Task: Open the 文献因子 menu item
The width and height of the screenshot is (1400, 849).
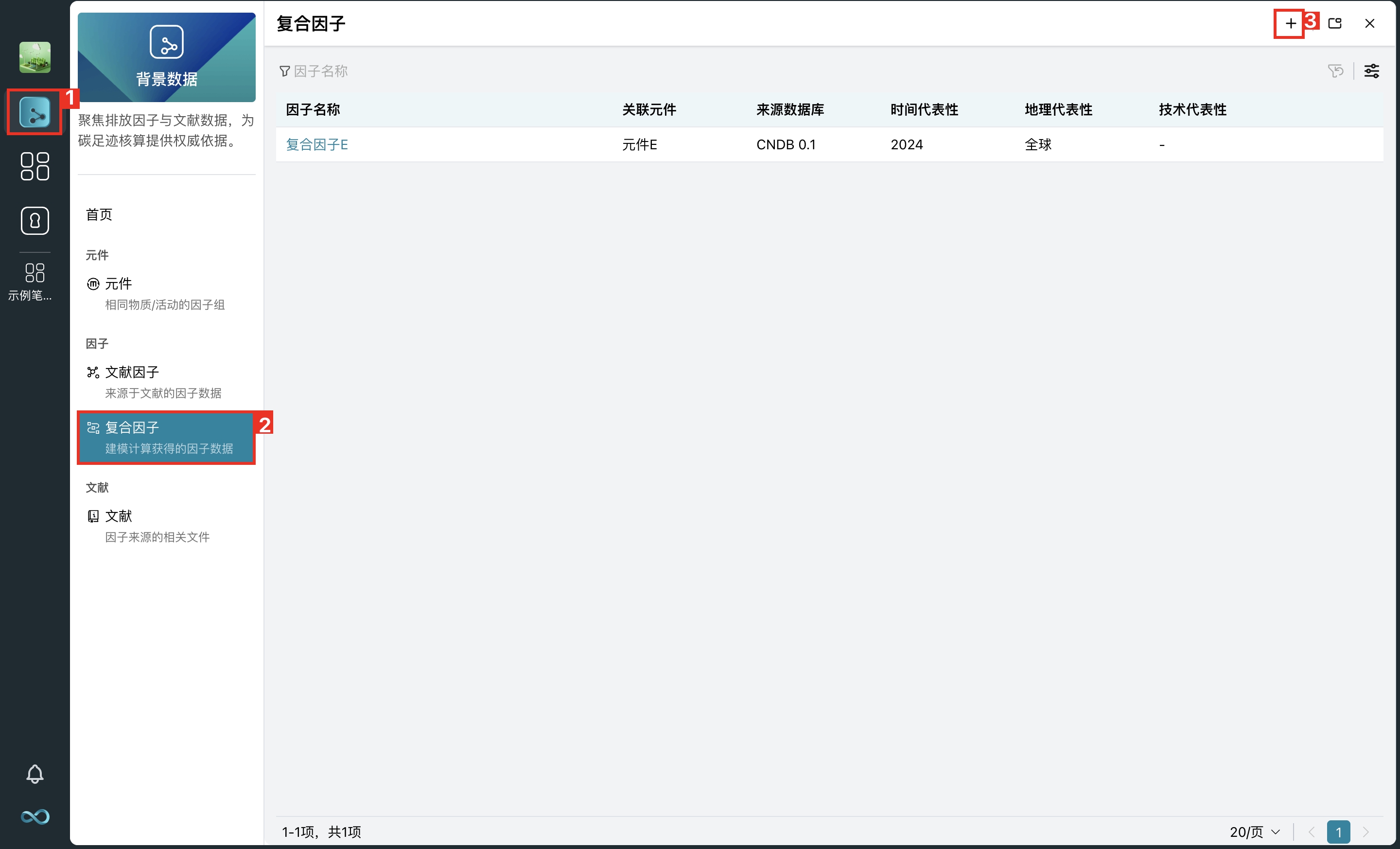Action: [132, 372]
